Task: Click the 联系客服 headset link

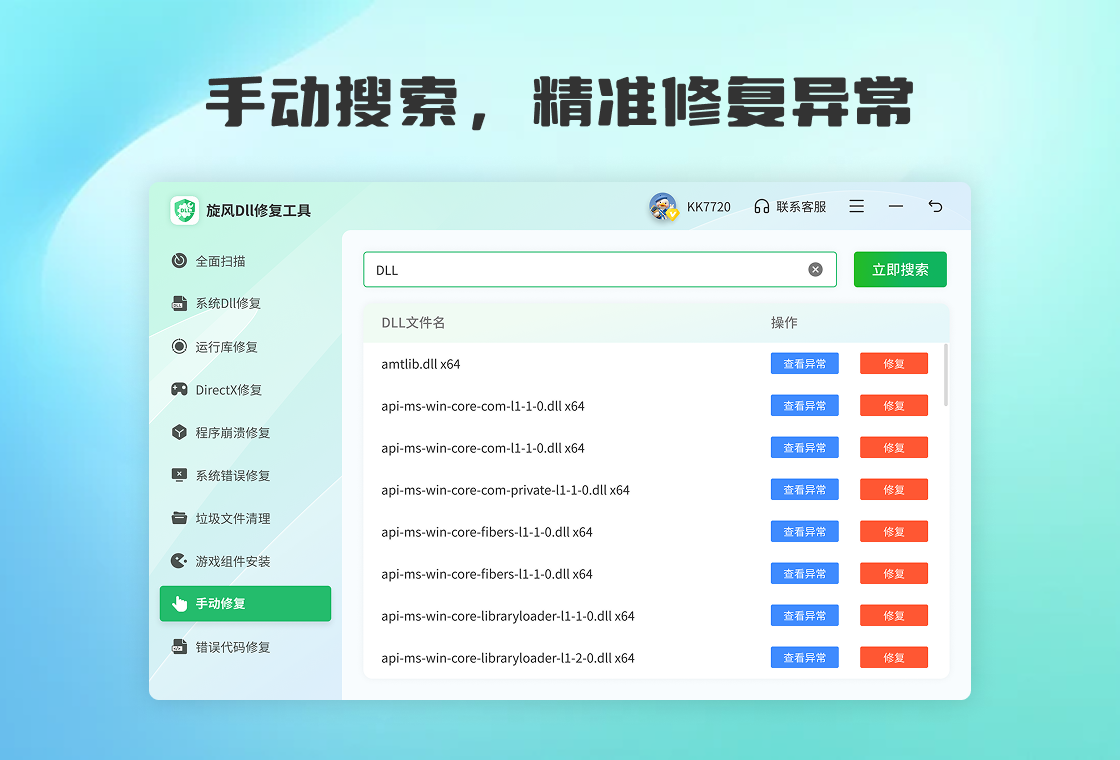Action: [x=790, y=207]
